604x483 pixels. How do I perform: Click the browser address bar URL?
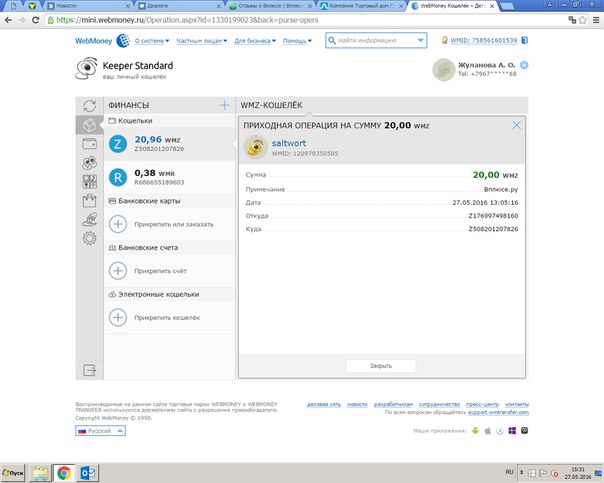coord(188,20)
